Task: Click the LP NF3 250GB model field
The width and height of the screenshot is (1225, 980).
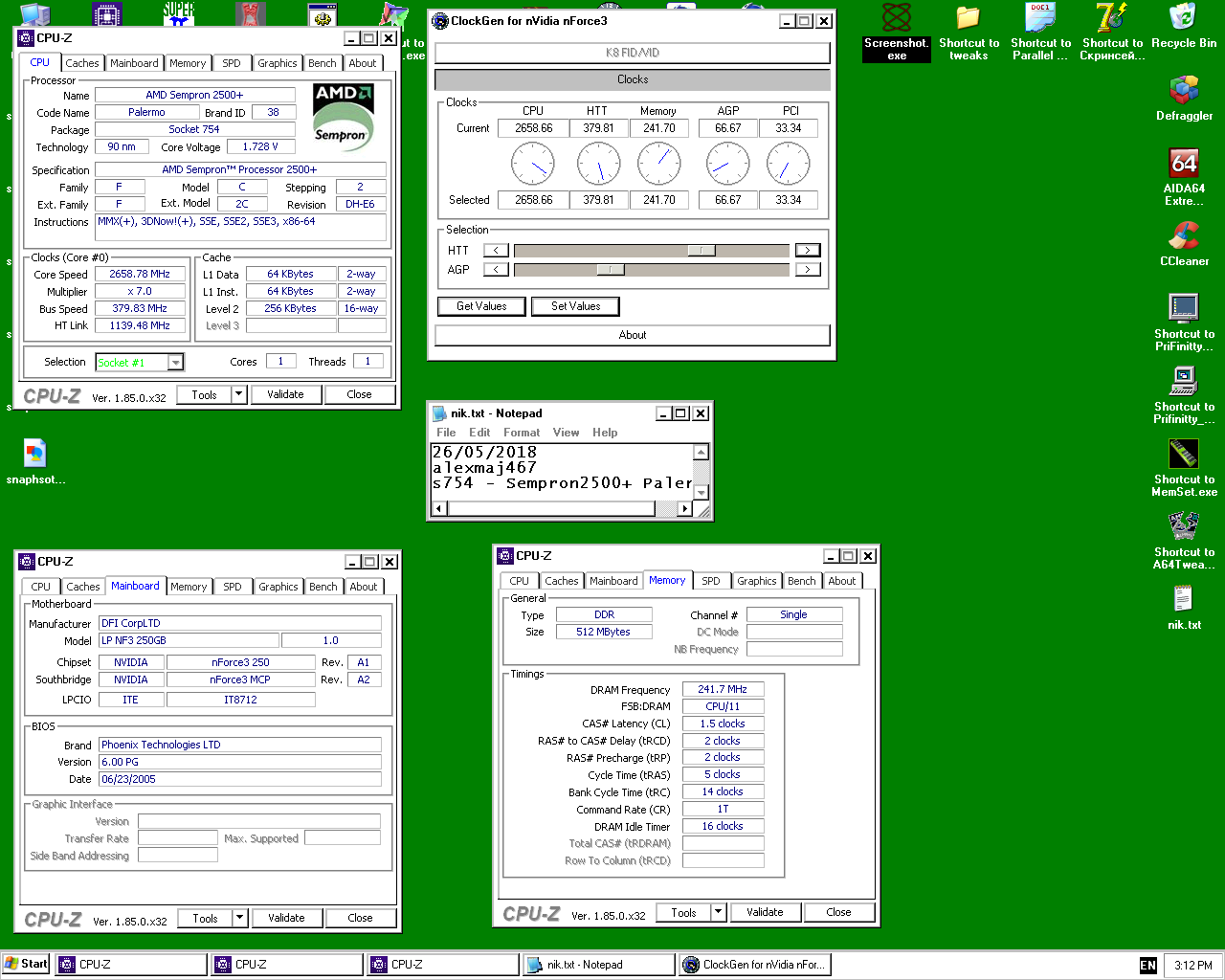Action: coord(189,640)
